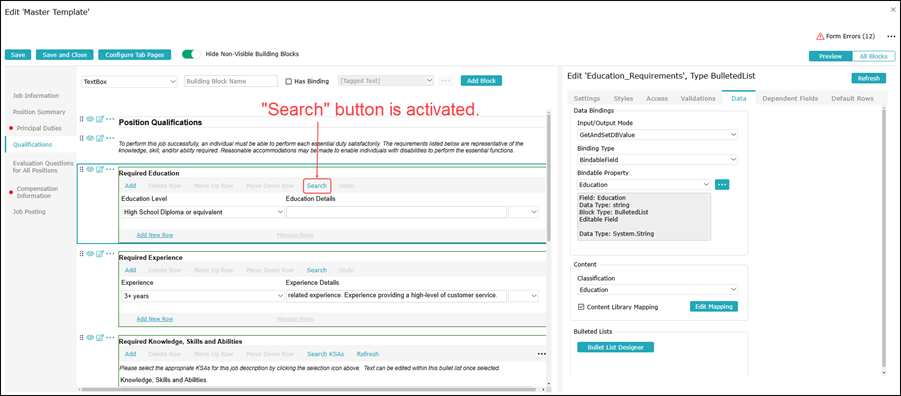Open the Form Errors (12) warning

point(845,36)
